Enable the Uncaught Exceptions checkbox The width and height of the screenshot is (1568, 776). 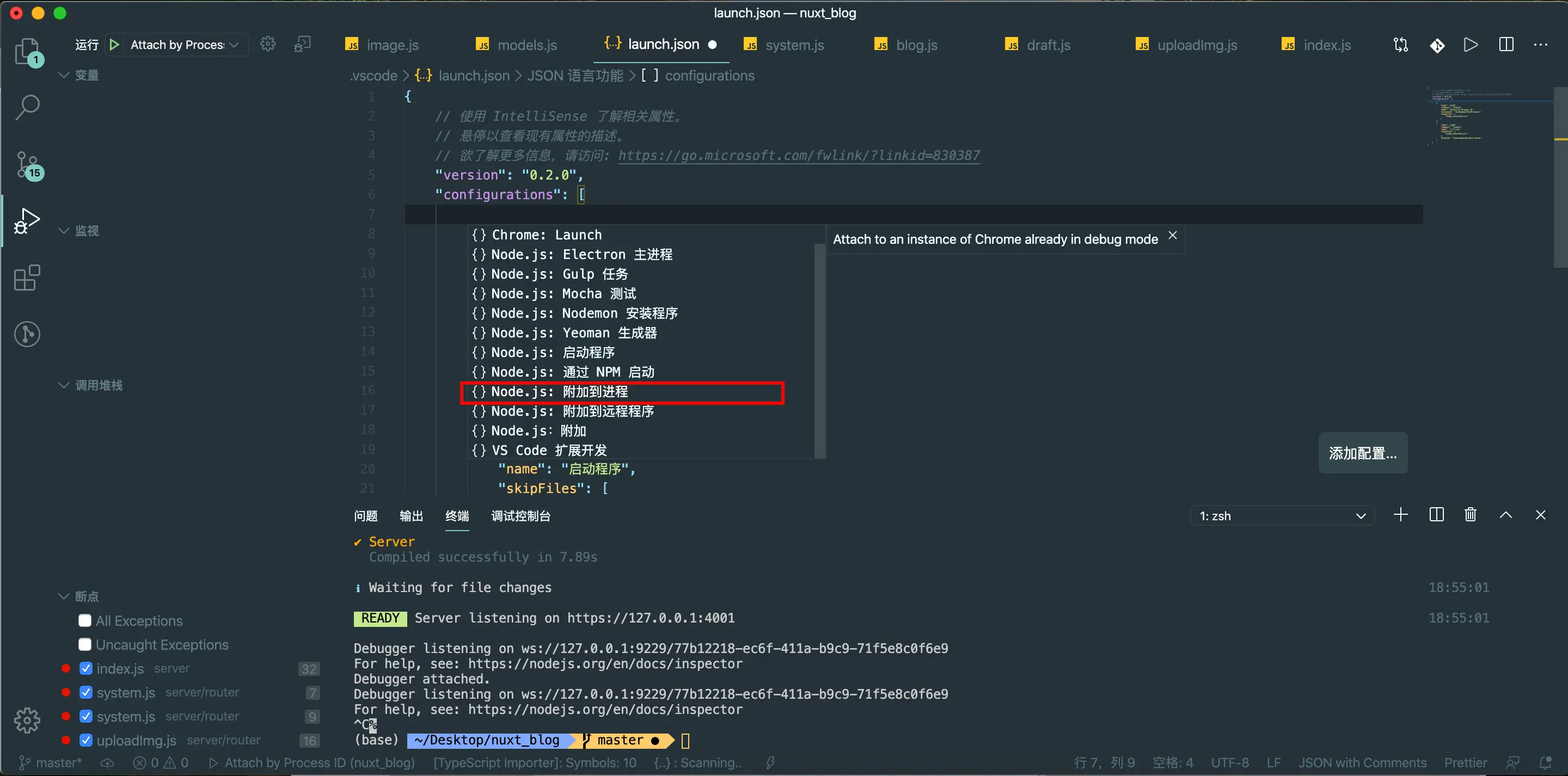coord(85,644)
